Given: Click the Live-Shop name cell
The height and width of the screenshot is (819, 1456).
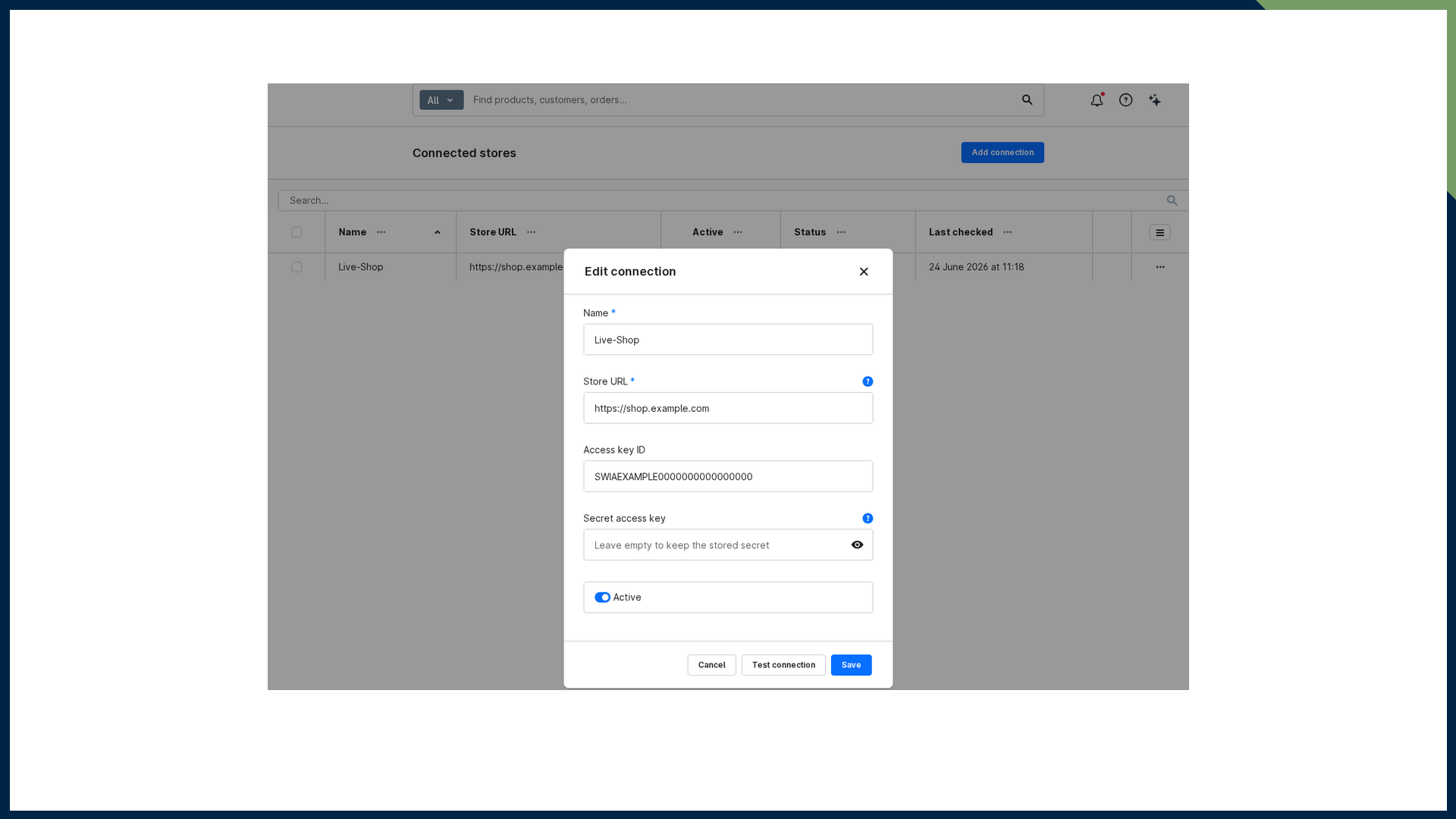Looking at the screenshot, I should [391, 267].
